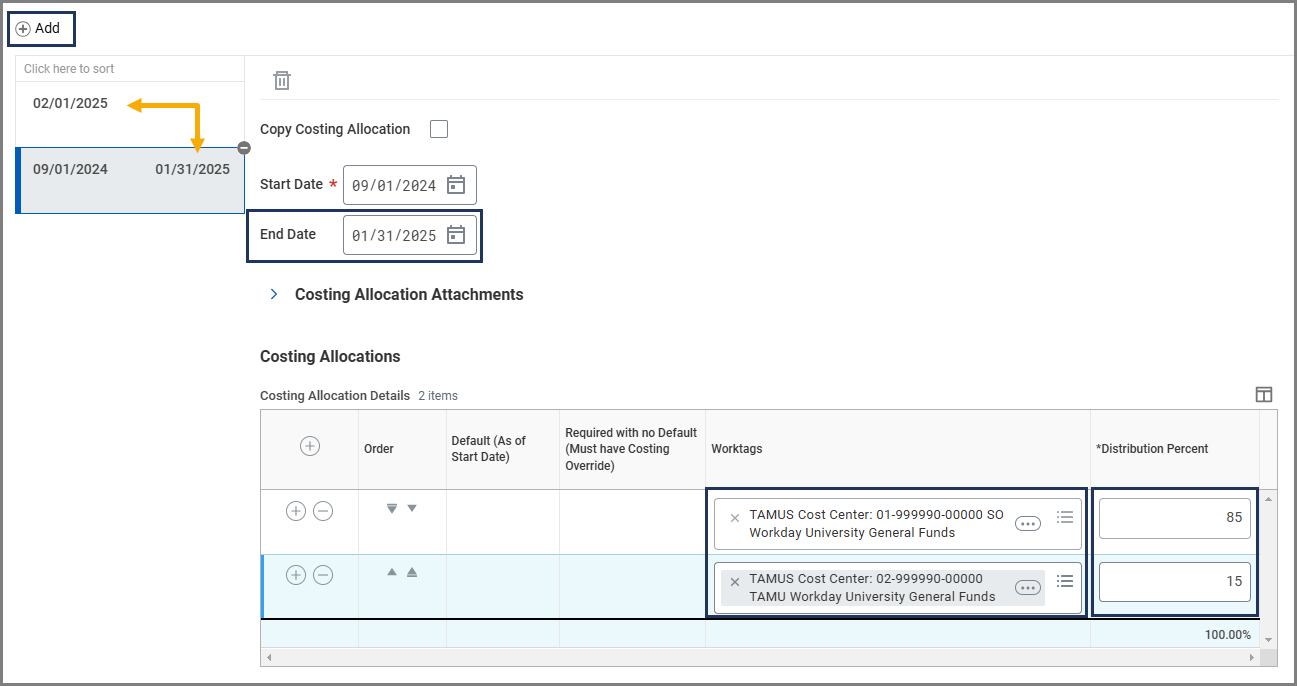
Task: Move second row to top of order
Action: pos(411,572)
